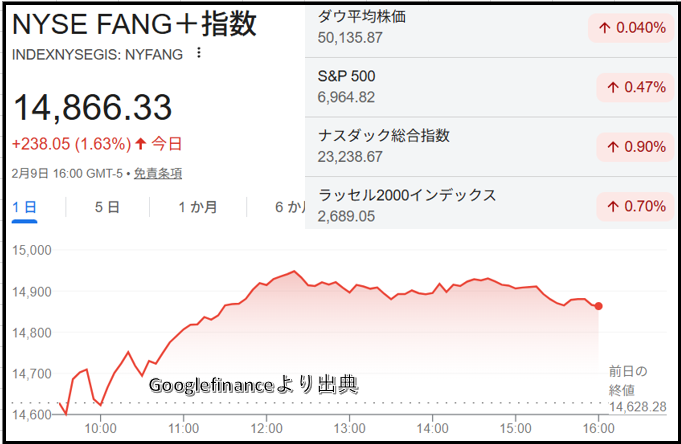Click the red up arrow beside 今日
The image size is (681, 444).
(x=140, y=142)
